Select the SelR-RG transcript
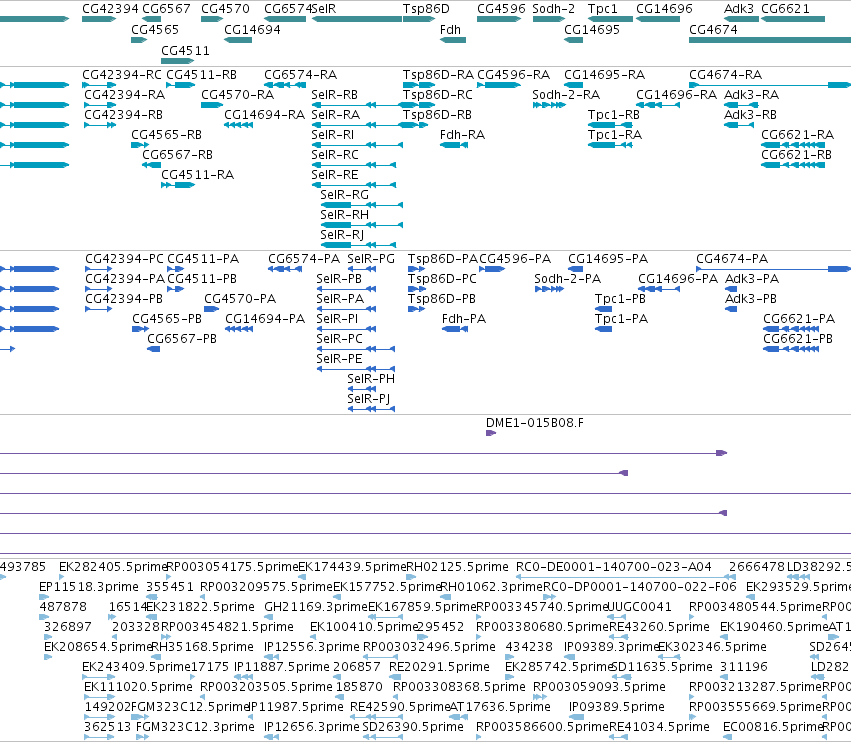Screen dimensions: 851x742 tap(361, 205)
